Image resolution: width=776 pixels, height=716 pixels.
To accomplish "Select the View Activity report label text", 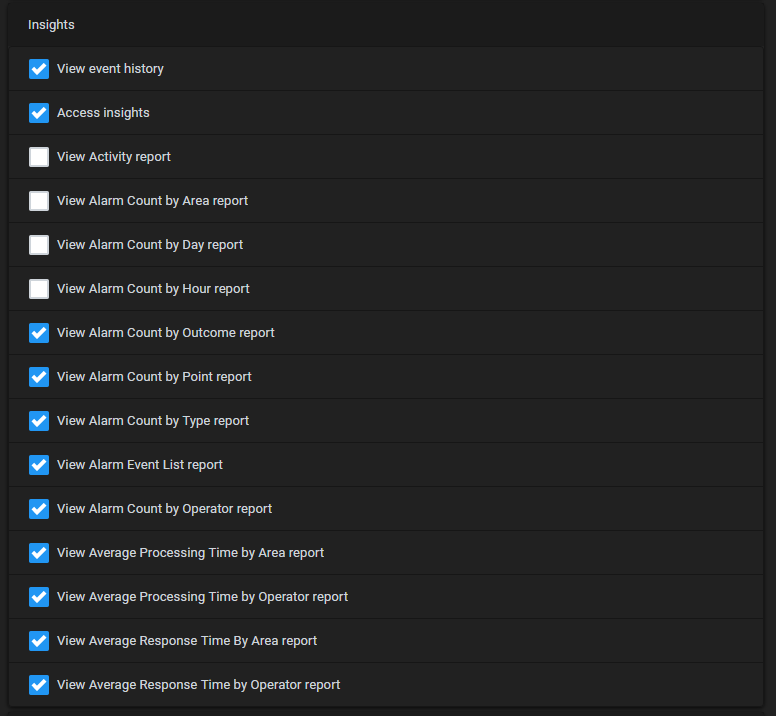I will [114, 157].
